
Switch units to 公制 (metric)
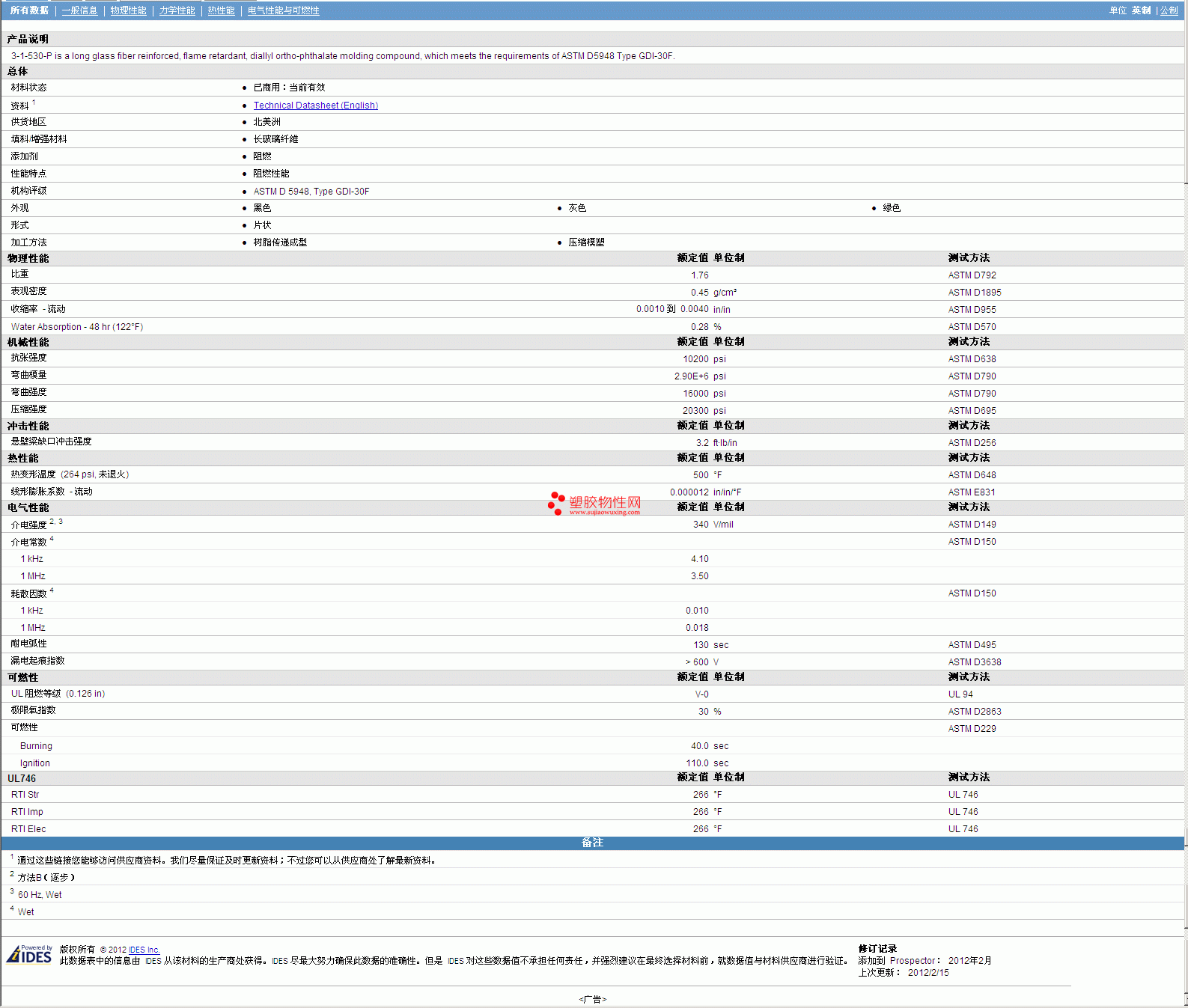click(x=1169, y=10)
